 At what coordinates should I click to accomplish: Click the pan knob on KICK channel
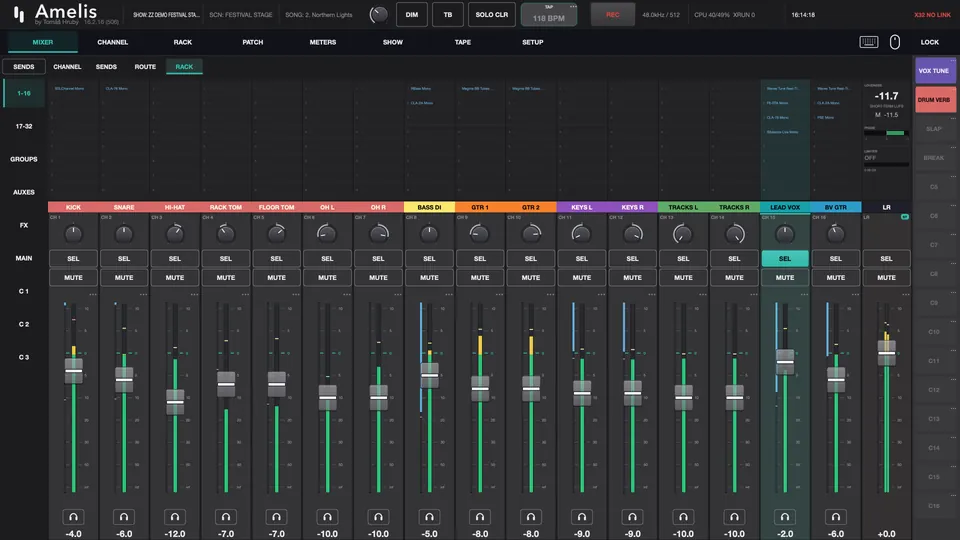(x=73, y=233)
